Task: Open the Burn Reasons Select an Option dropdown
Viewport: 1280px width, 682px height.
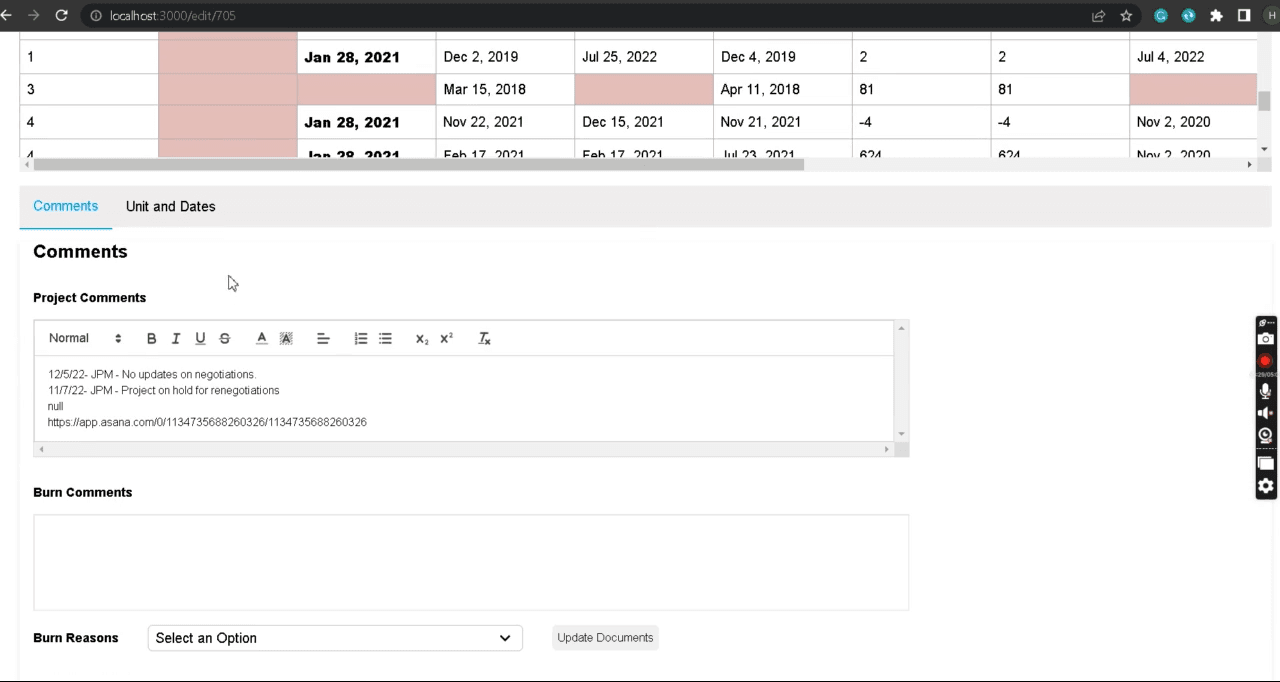Action: (x=335, y=638)
